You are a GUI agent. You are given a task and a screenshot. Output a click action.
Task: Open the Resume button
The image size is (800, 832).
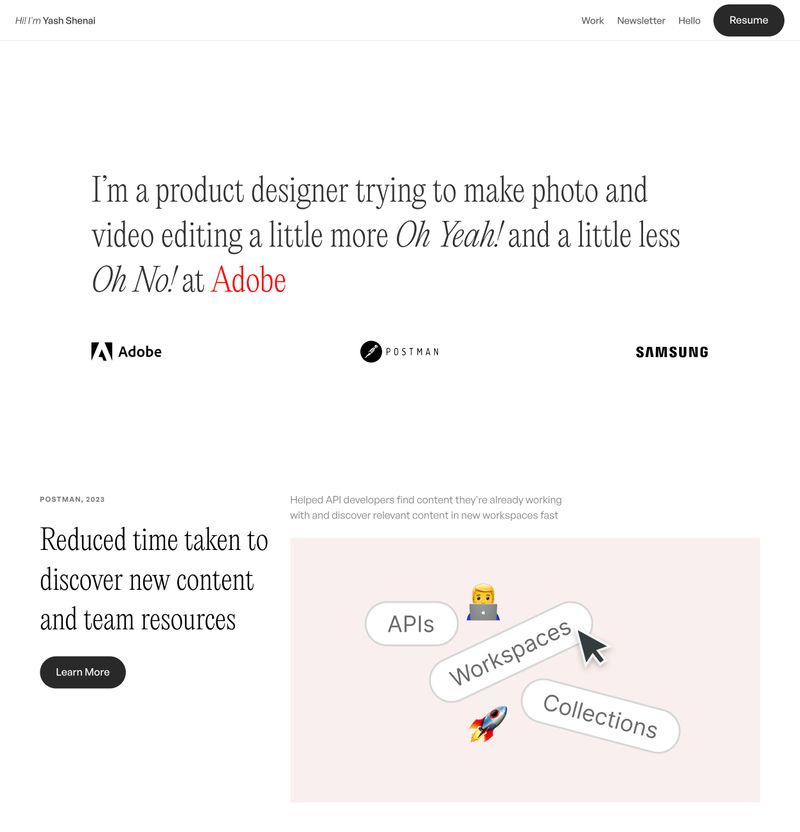(748, 20)
